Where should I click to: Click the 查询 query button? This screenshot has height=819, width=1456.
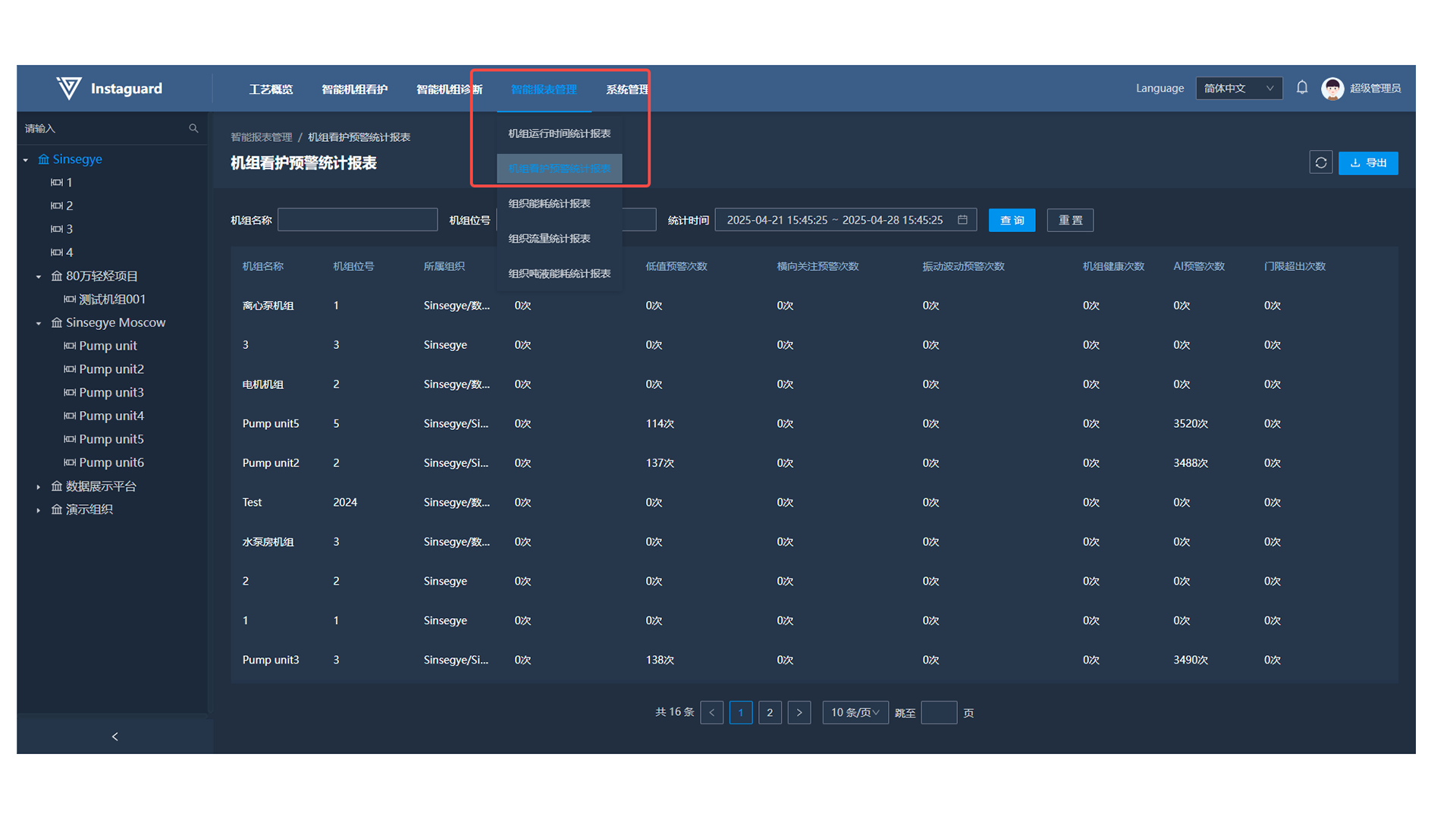click(1012, 221)
